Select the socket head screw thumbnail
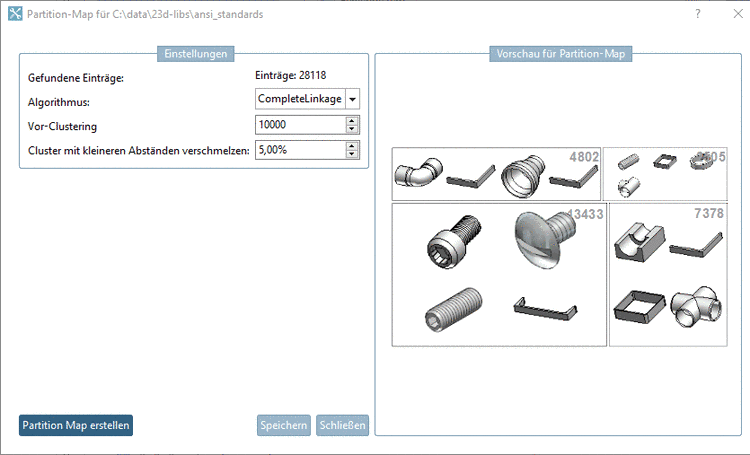 tap(453, 241)
